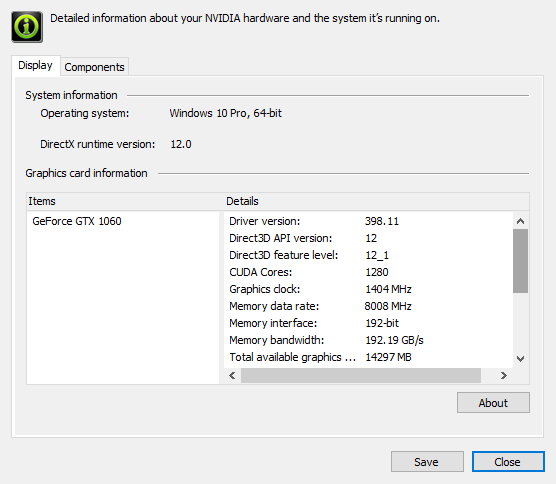Click the 1280 CUDA cores value

click(x=377, y=272)
